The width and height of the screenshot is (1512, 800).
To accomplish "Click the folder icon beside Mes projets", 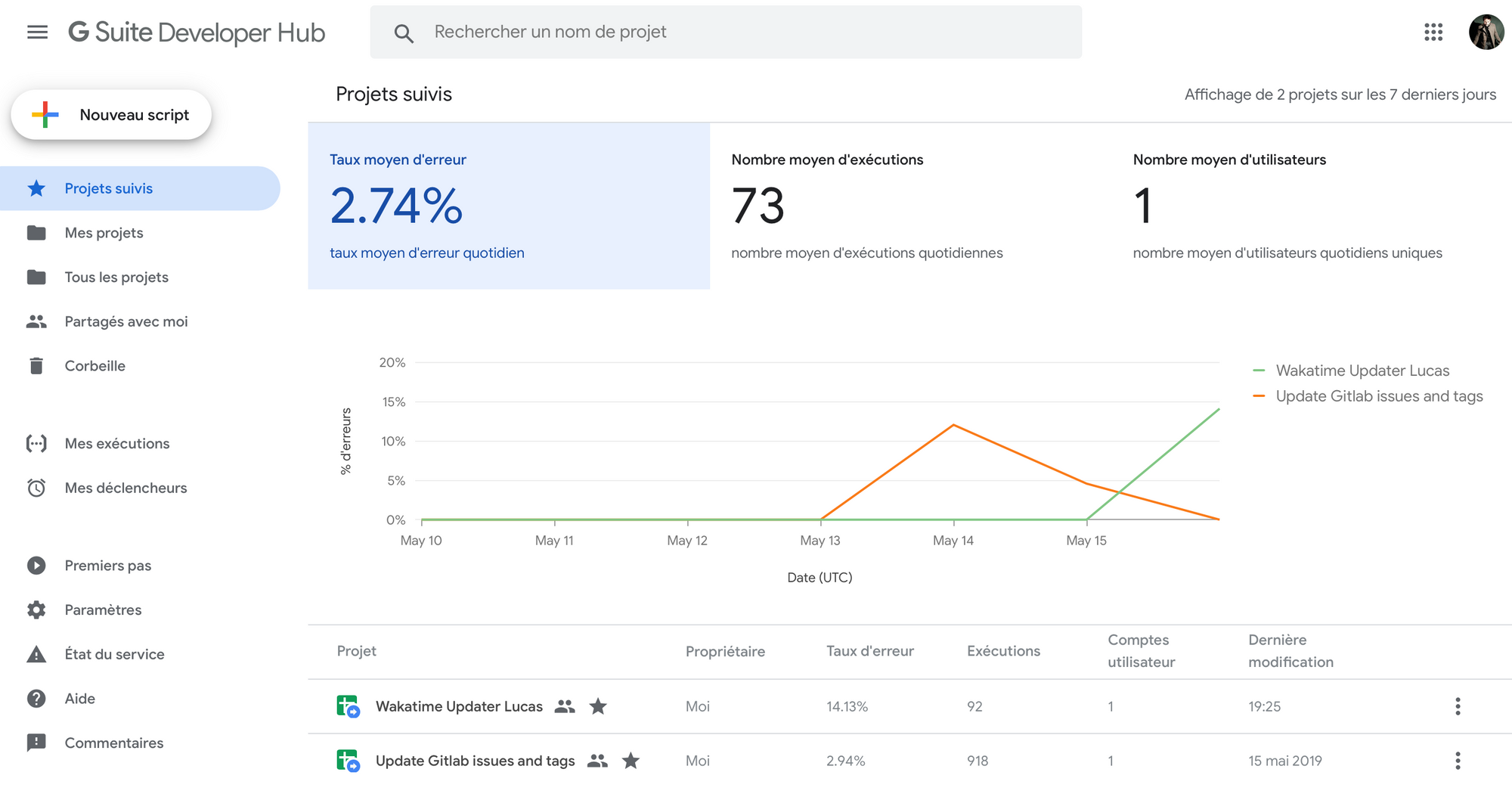I will [x=36, y=233].
